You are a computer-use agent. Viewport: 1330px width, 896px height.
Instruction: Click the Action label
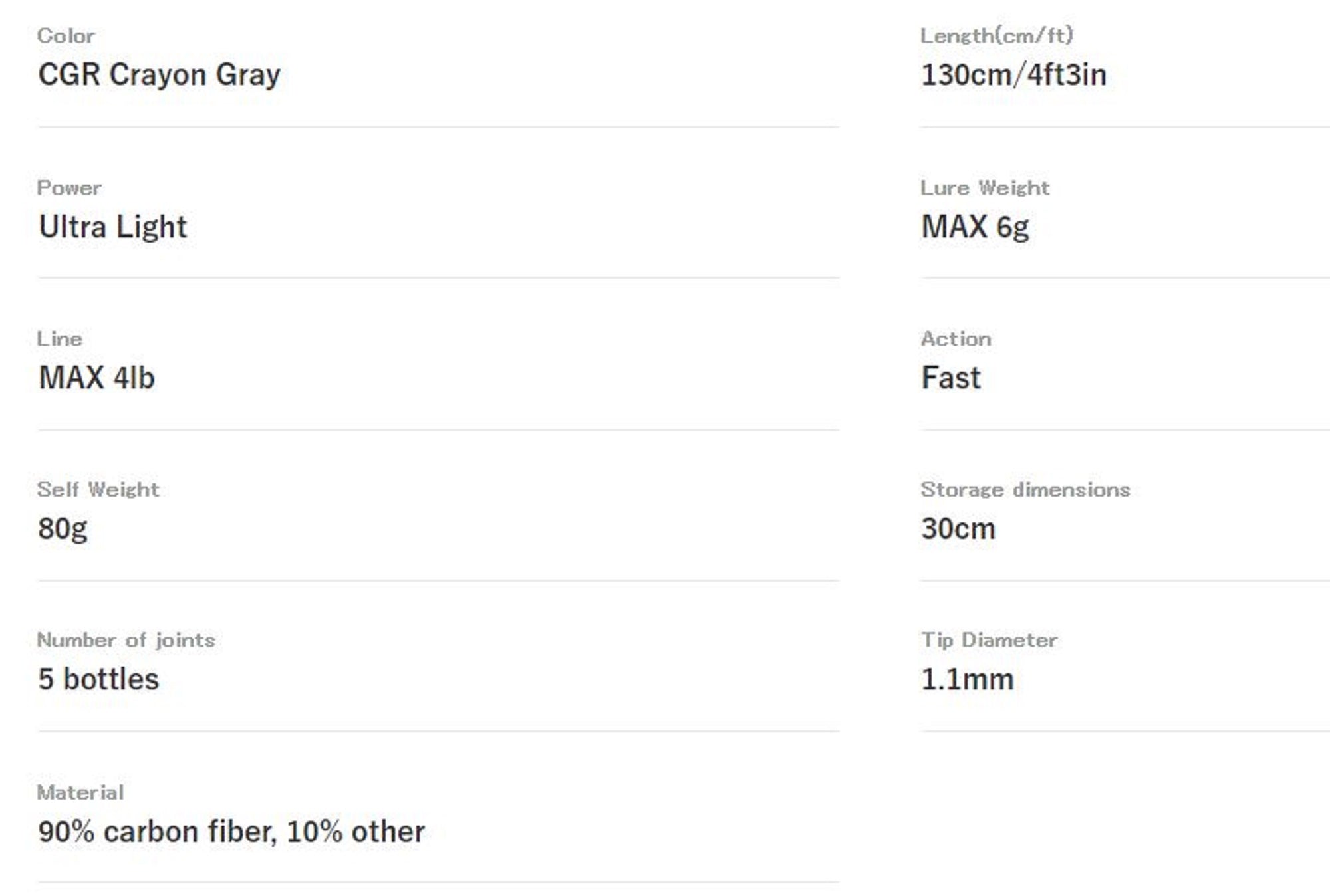pos(956,339)
